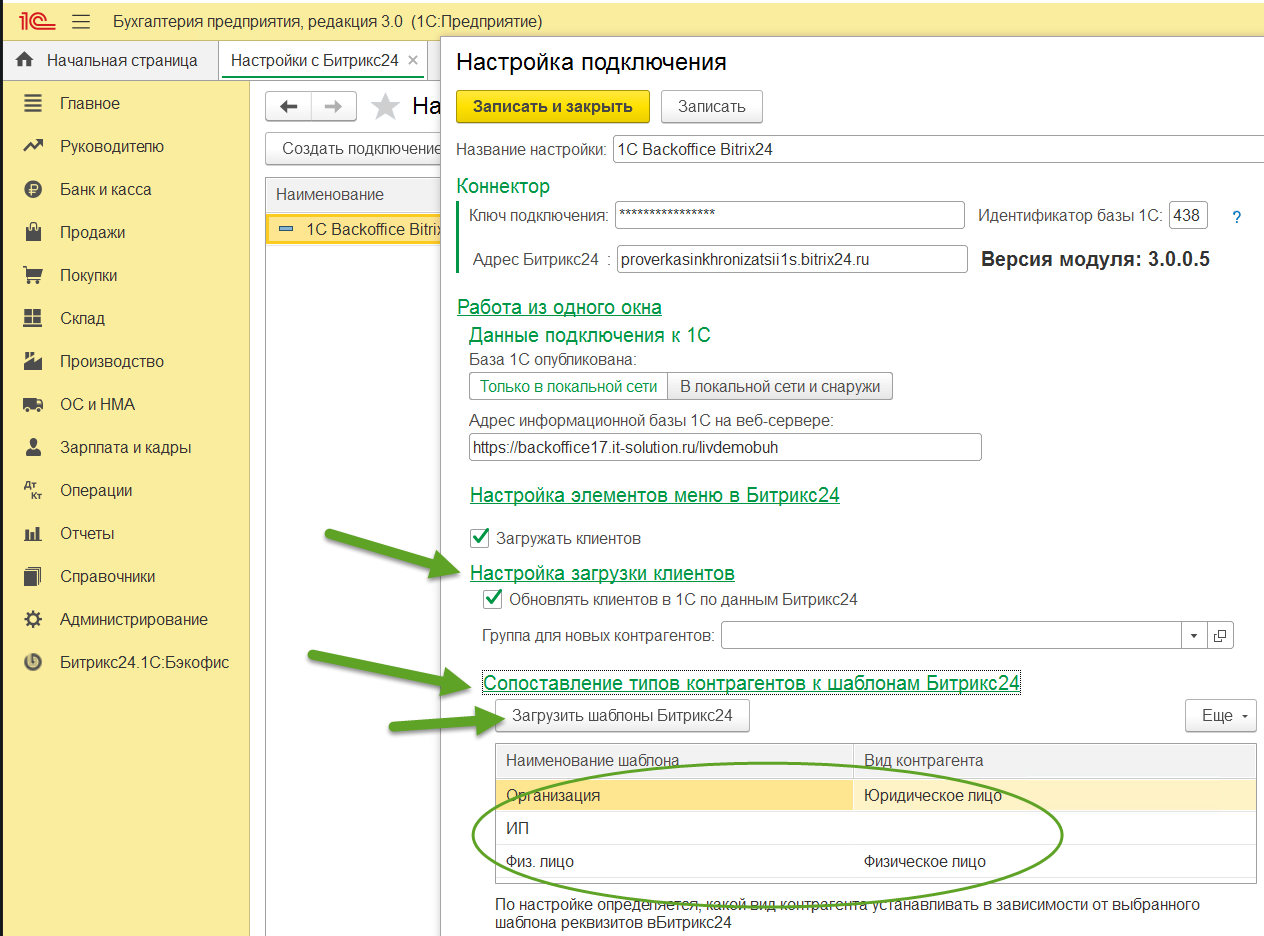This screenshot has width=1264, height=936.
Task: Switch to Настройки с Битрикс24 tab
Action: click(324, 60)
